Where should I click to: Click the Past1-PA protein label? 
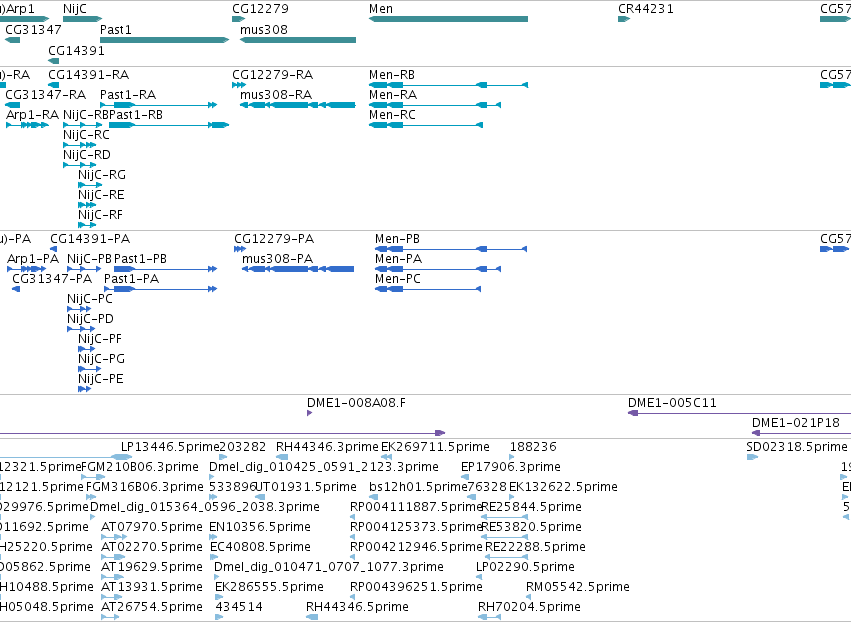coord(131,279)
